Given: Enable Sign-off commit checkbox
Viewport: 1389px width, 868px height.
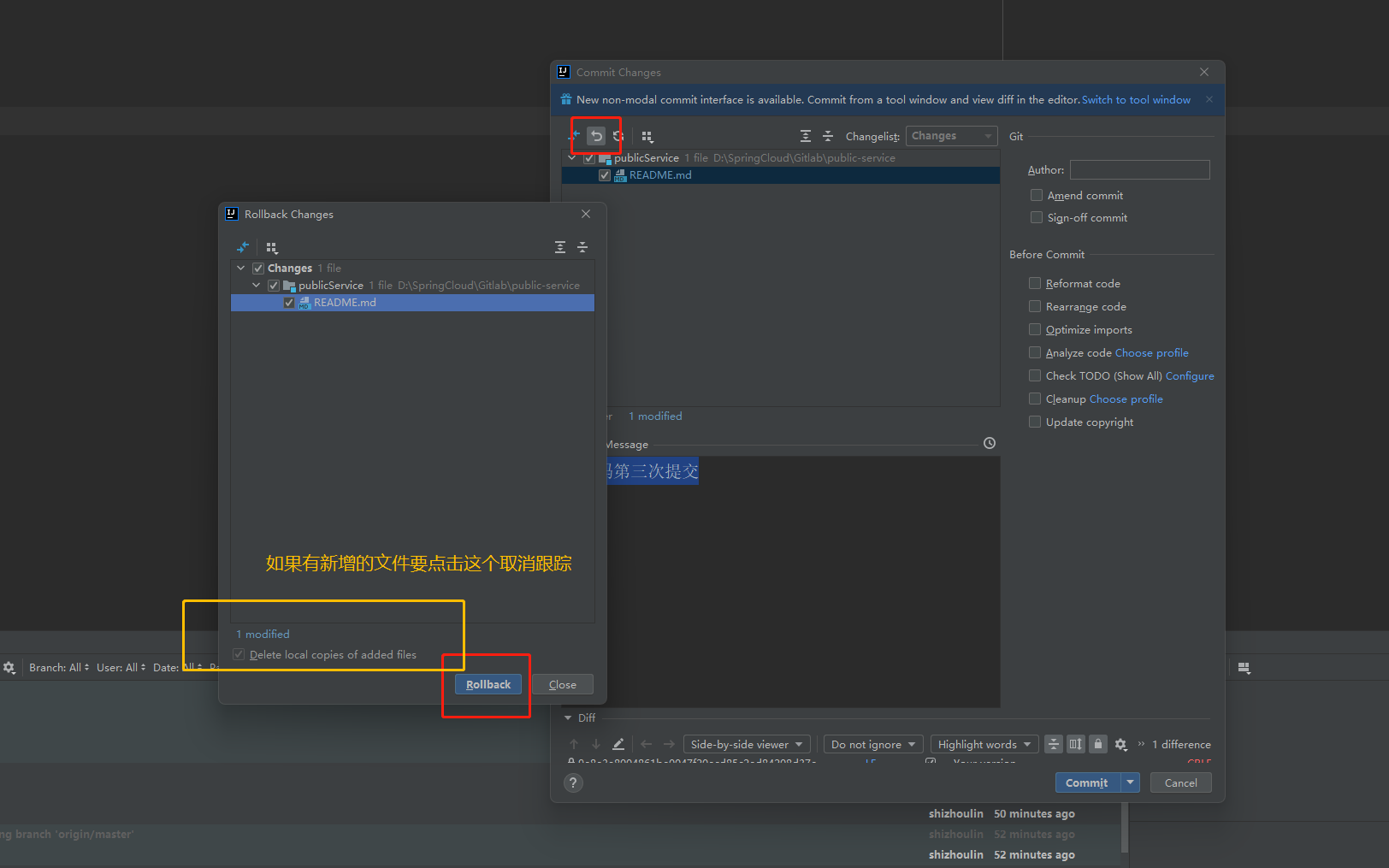Looking at the screenshot, I should pyautogui.click(x=1037, y=217).
